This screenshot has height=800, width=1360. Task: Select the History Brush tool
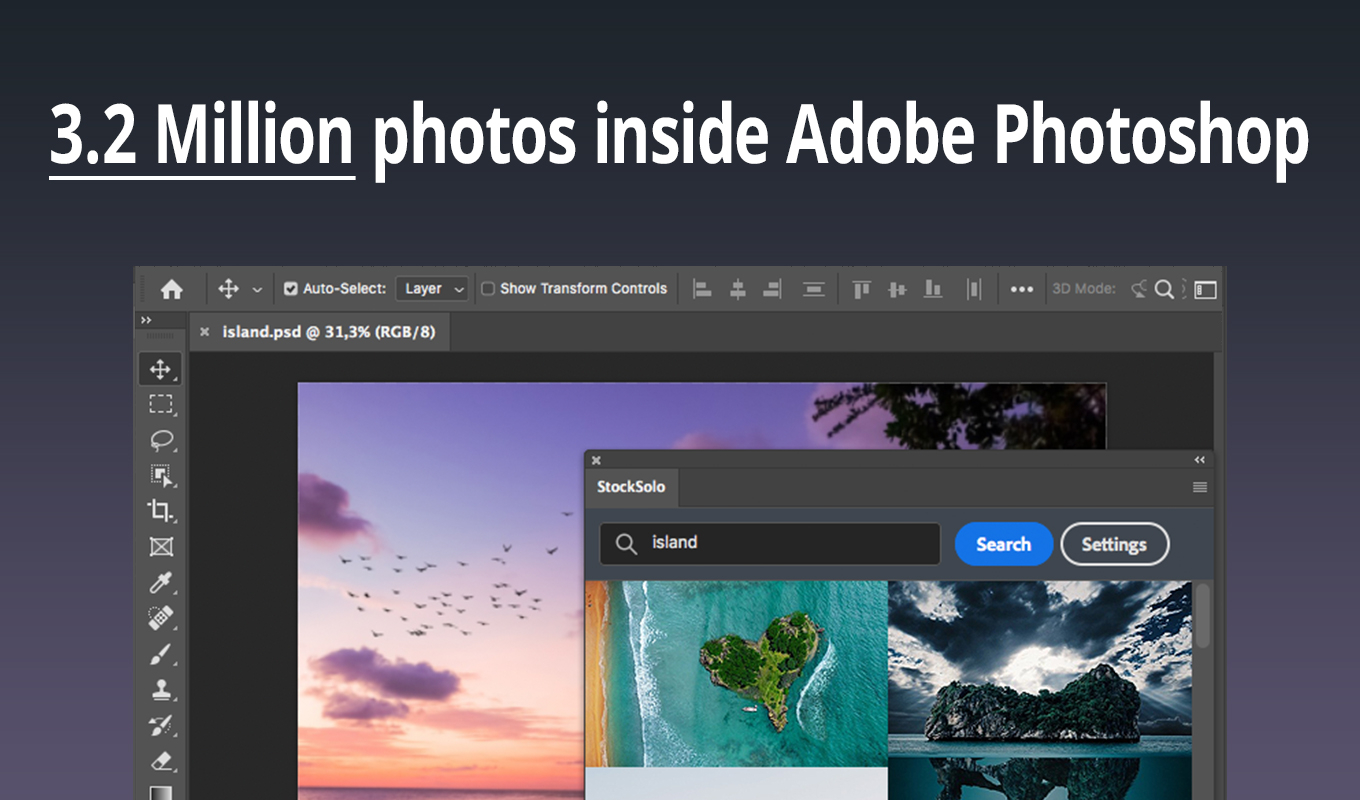point(160,725)
